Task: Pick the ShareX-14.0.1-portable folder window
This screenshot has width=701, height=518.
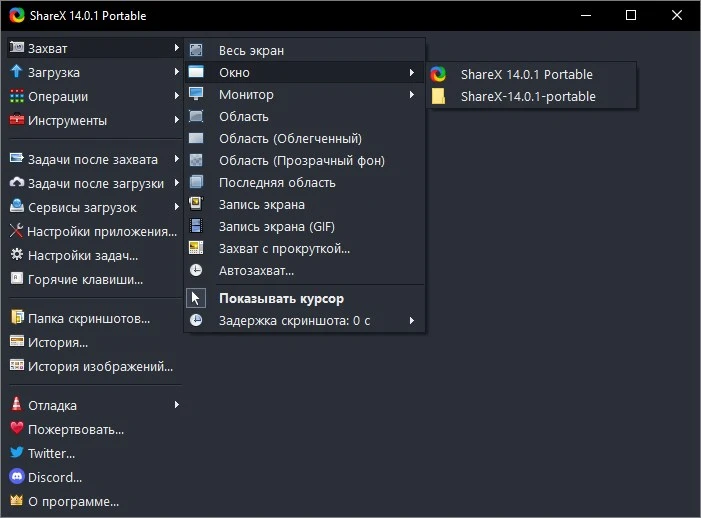Action: (527, 96)
